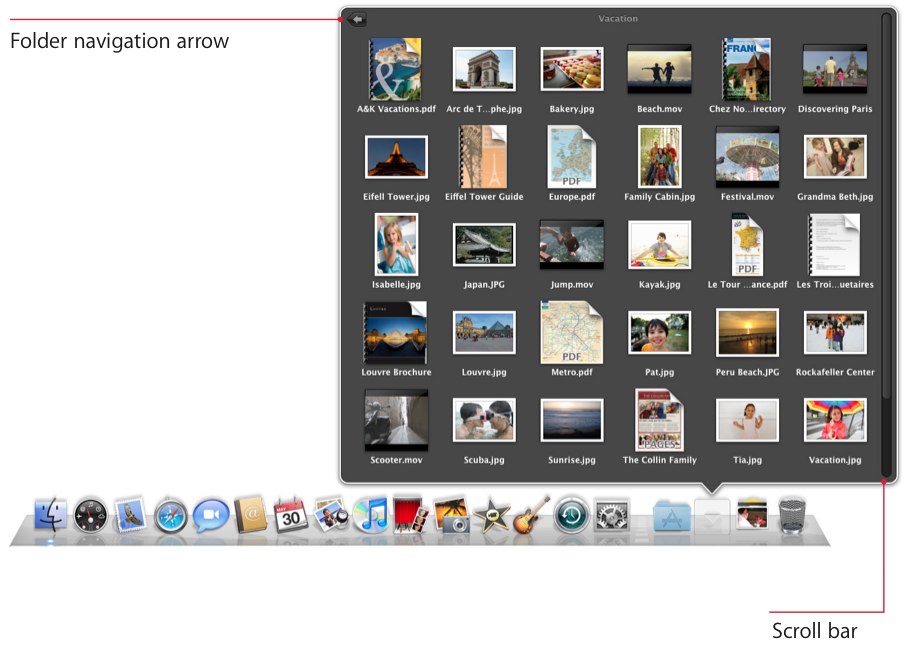Click the stack's vertical scroll bar
The width and height of the screenshot is (911, 654).
(x=886, y=245)
